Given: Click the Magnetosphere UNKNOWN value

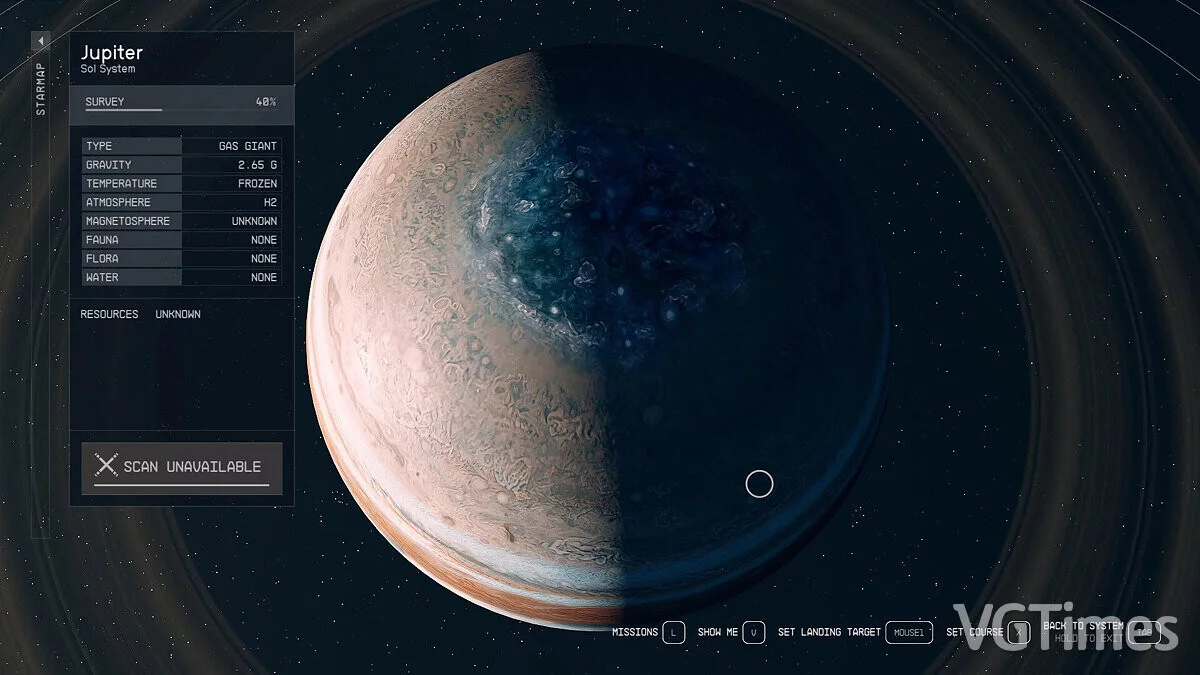Looking at the screenshot, I should pos(254,221).
